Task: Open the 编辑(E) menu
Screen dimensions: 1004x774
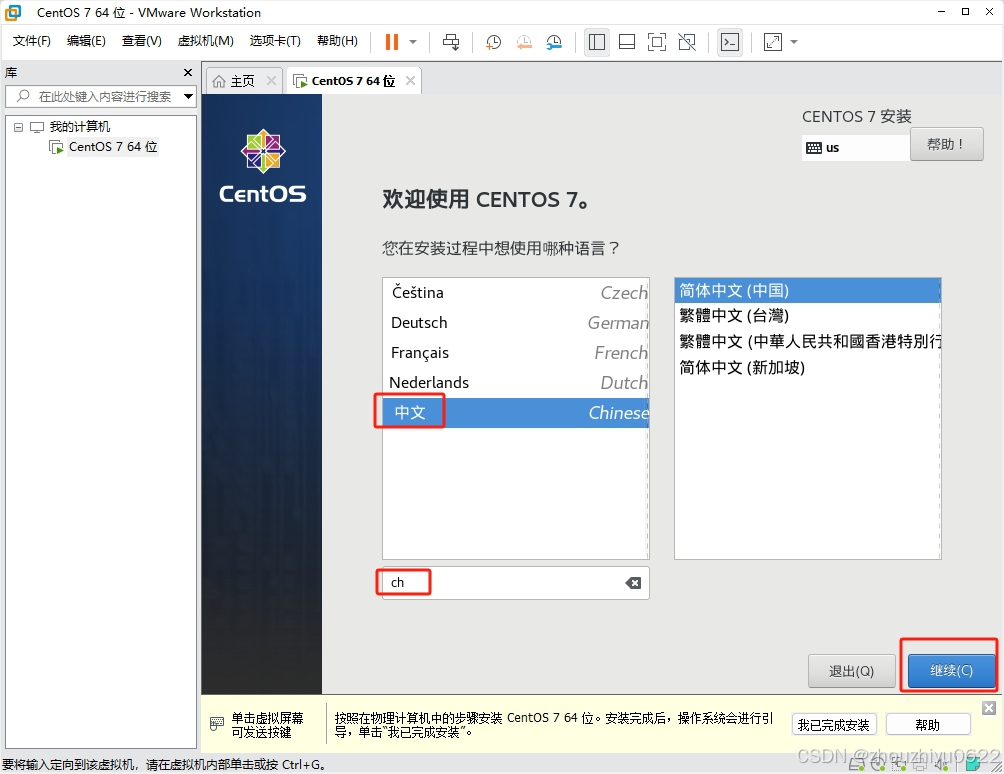Action: click(86, 41)
